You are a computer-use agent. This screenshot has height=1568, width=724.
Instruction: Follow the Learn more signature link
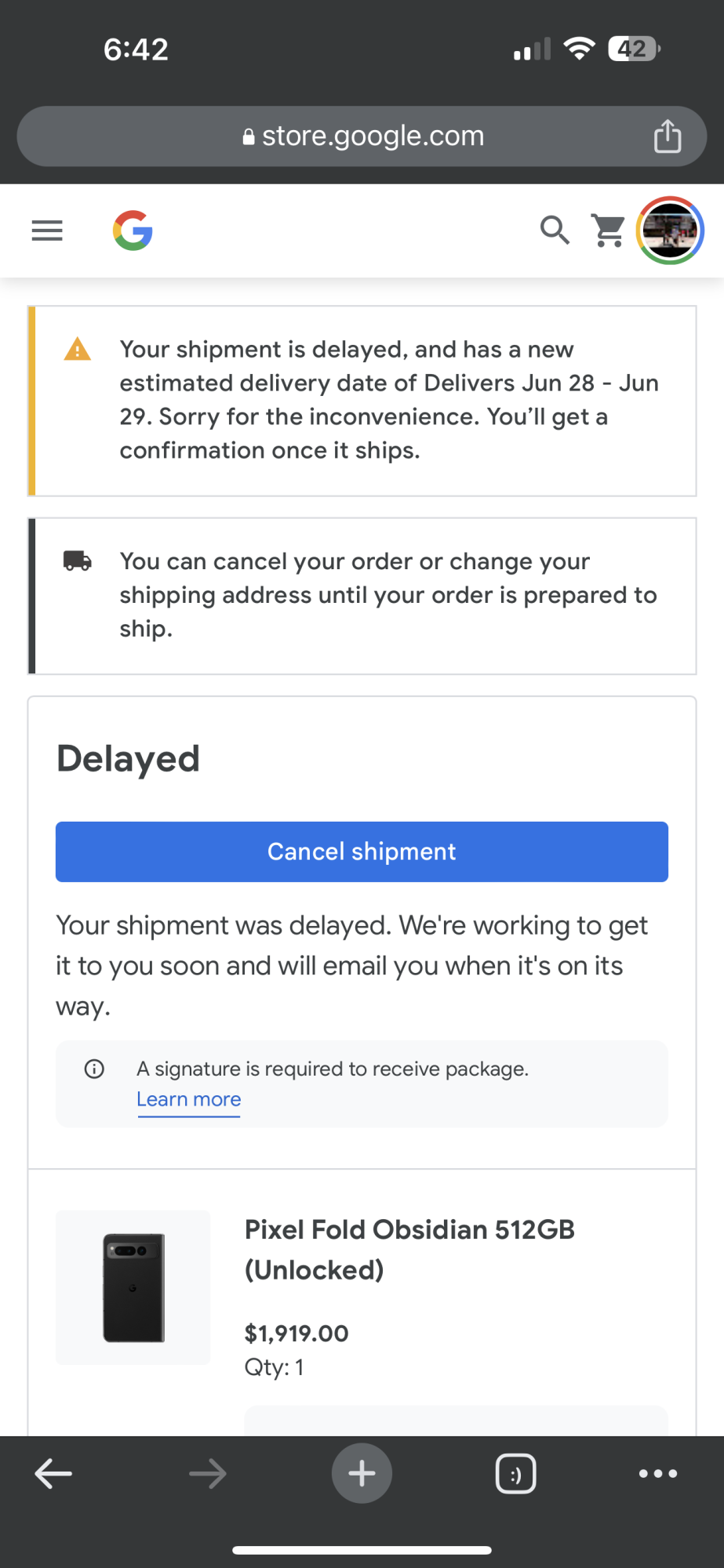click(x=188, y=1099)
